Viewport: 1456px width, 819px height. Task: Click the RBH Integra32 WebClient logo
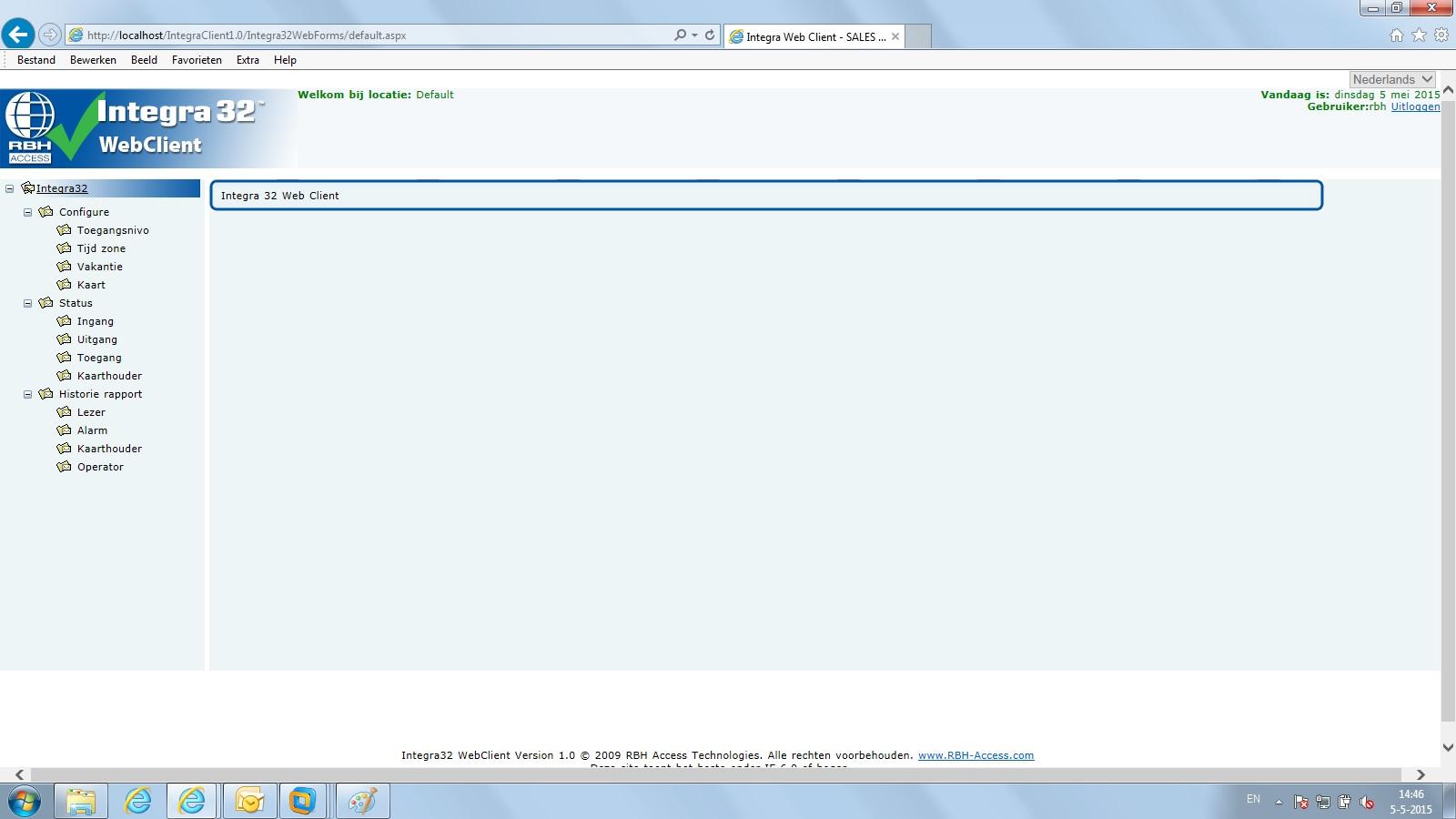(147, 128)
